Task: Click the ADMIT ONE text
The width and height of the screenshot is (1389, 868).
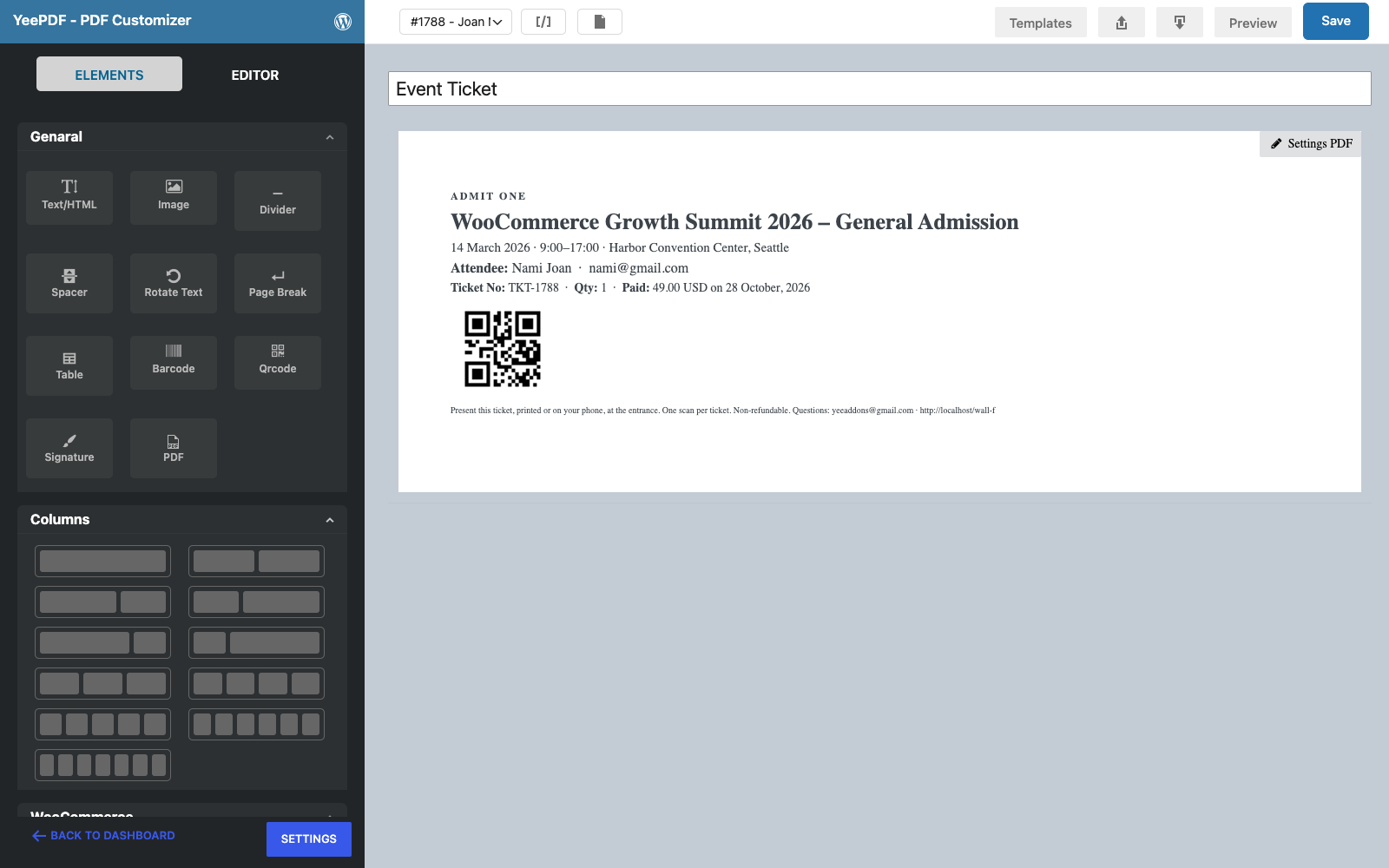Action: tap(488, 196)
